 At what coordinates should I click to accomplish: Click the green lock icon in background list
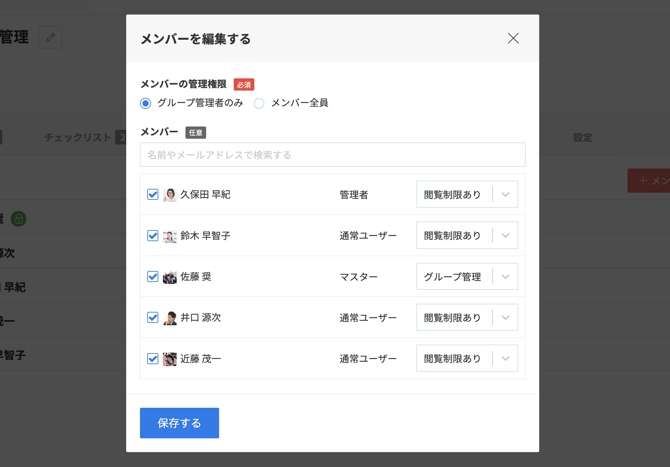18,219
